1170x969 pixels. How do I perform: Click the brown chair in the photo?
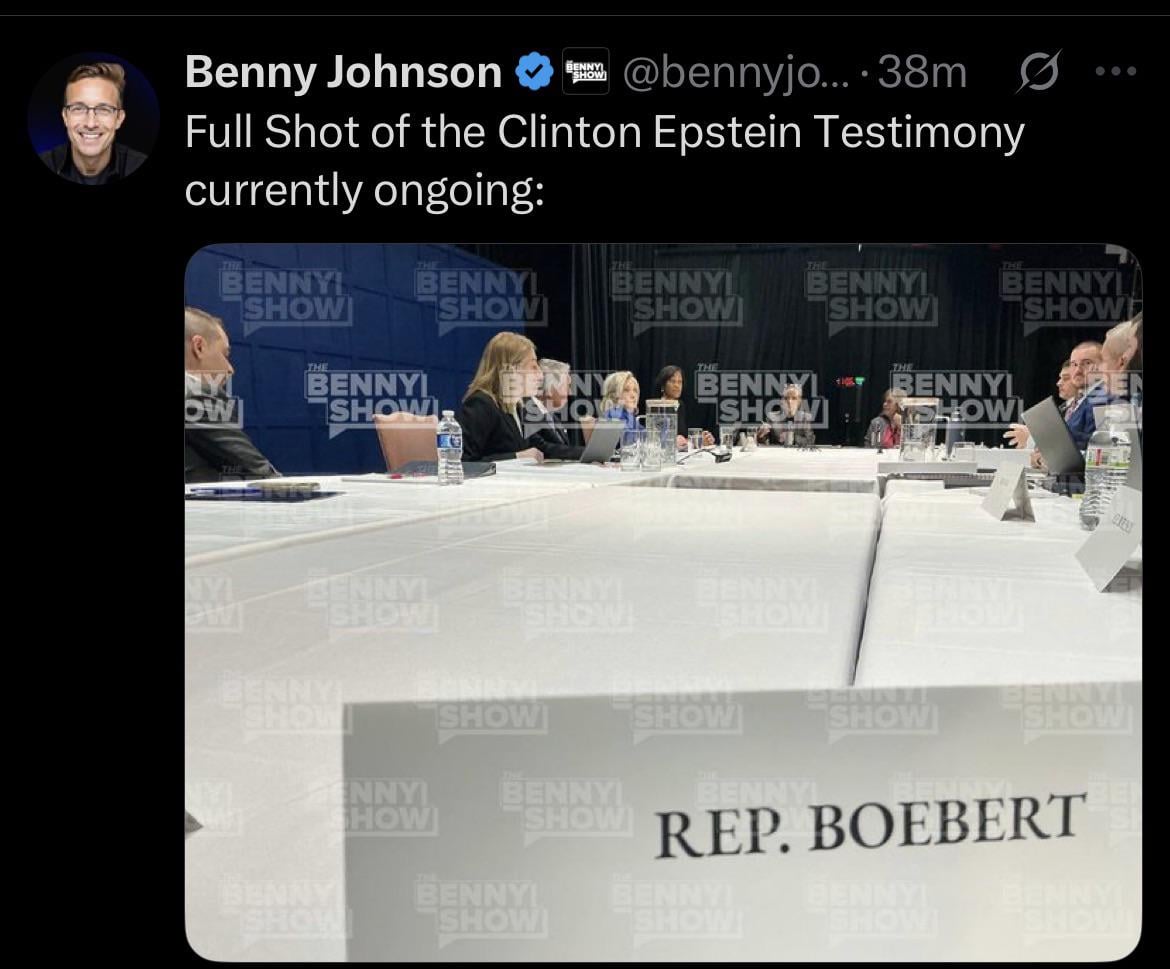click(x=406, y=442)
